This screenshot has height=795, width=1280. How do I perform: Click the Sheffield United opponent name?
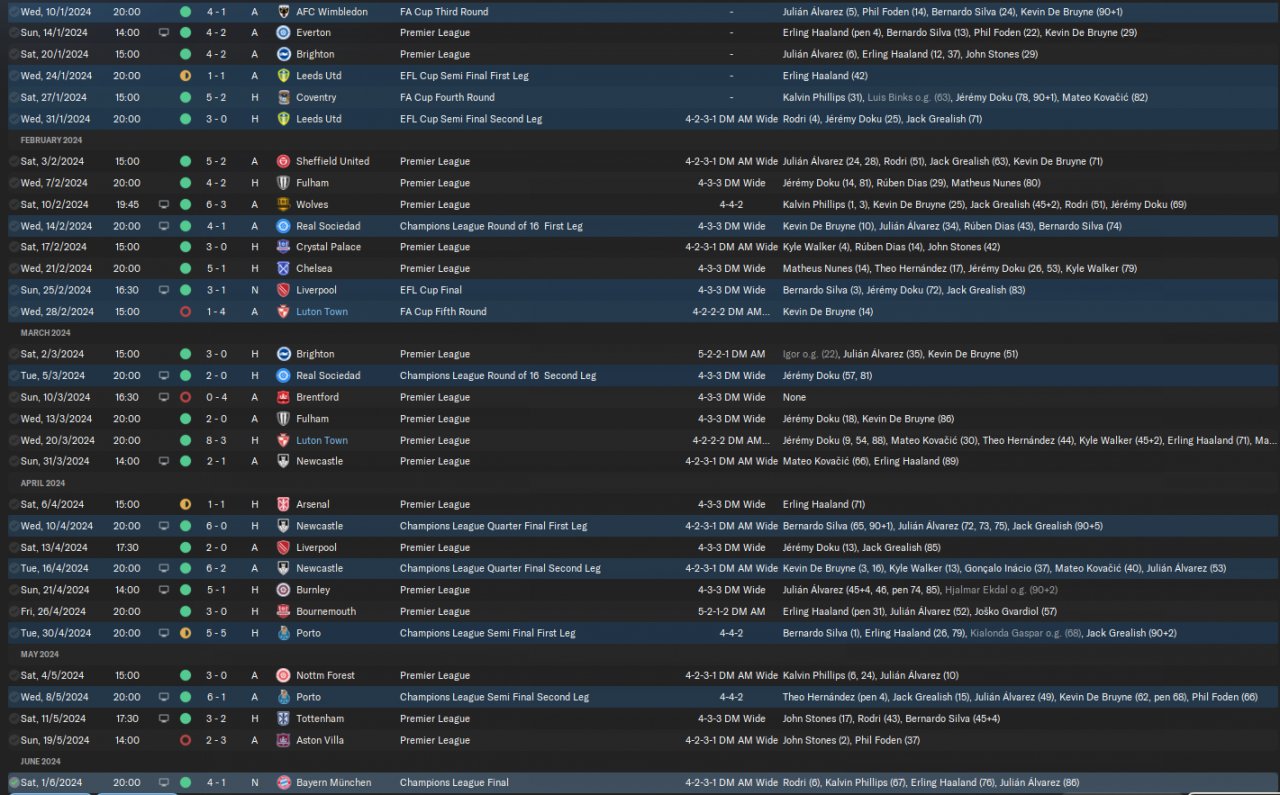pos(333,162)
